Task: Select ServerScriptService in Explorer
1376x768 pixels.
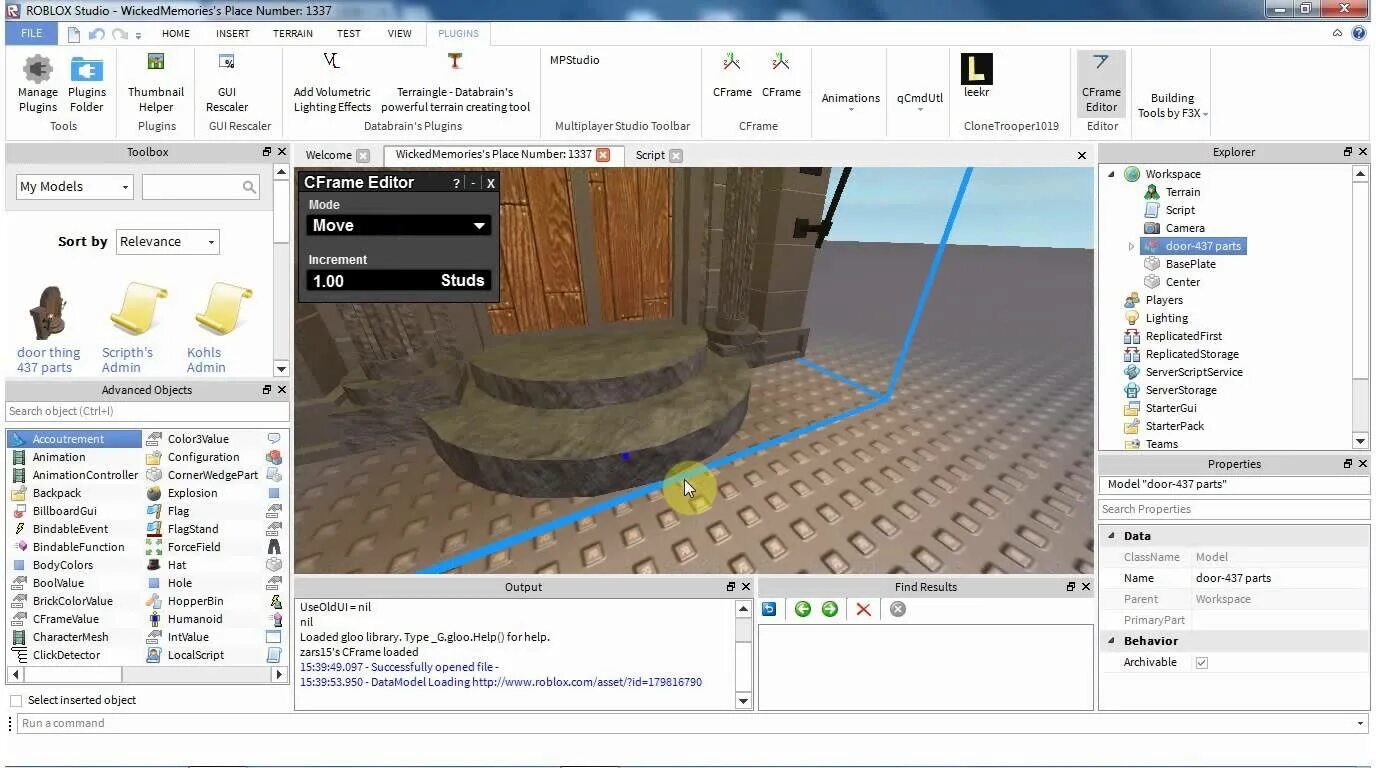Action: [1183, 372]
